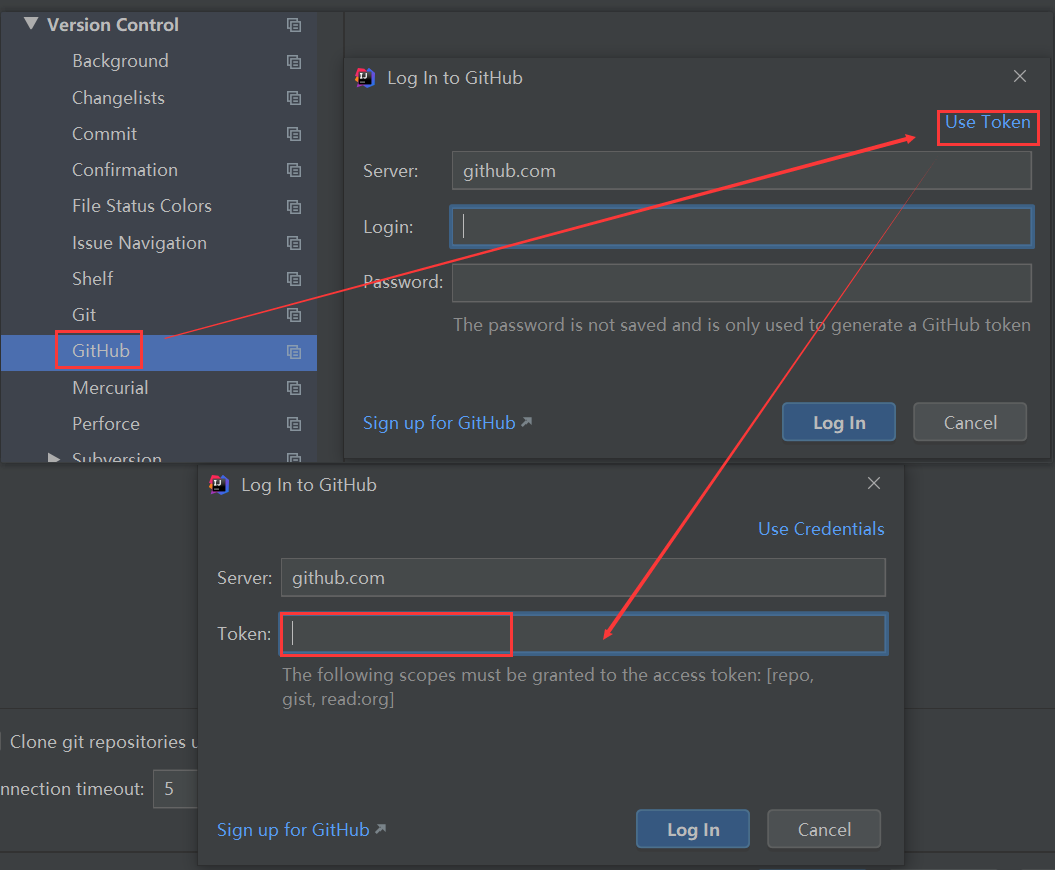Focus the Login input field
Viewport: 1055px width, 870px height.
[x=741, y=227]
